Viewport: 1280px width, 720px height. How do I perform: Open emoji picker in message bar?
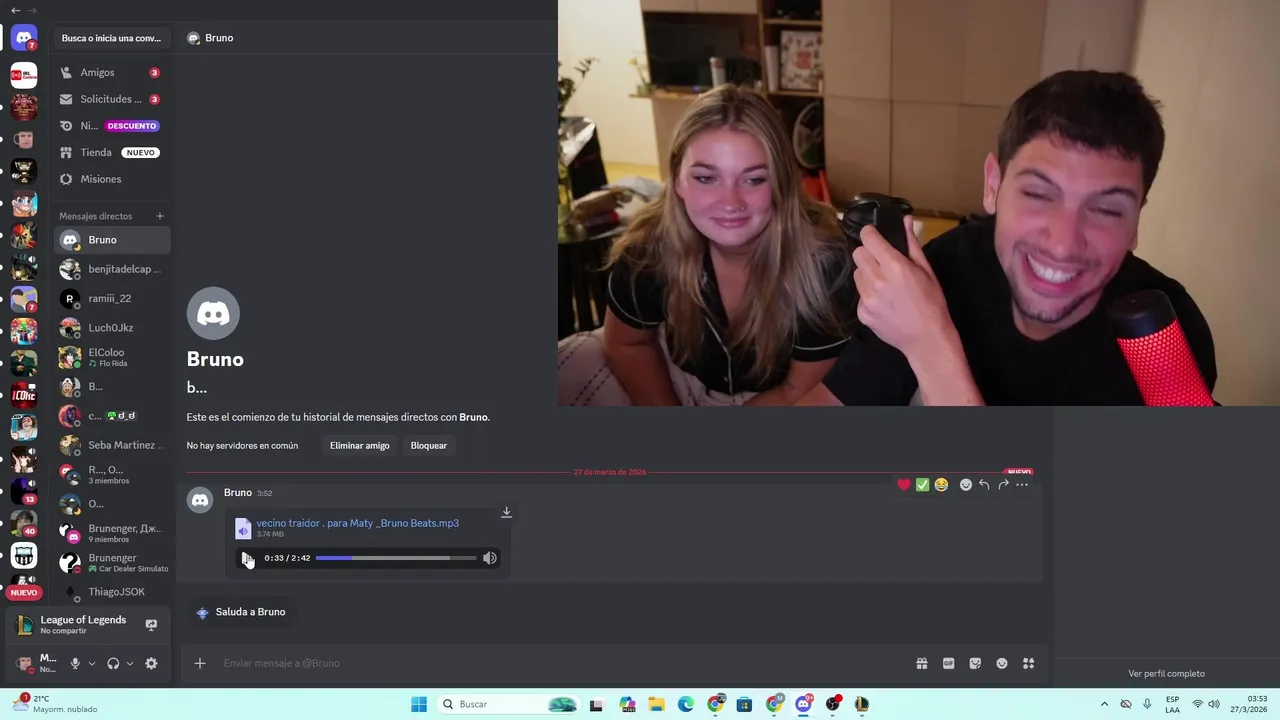1002,663
